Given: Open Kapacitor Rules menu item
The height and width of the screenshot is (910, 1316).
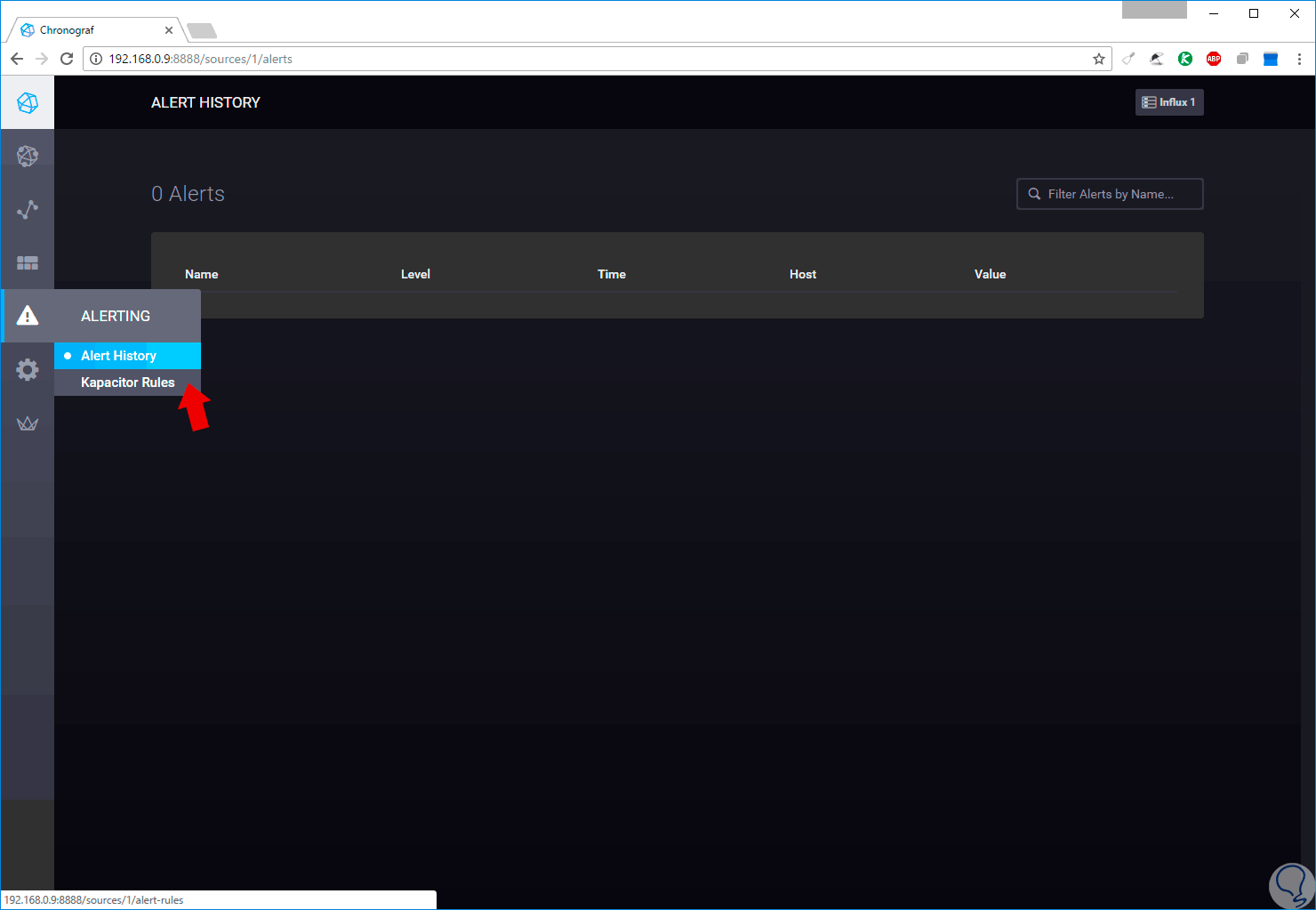Looking at the screenshot, I should (x=127, y=383).
